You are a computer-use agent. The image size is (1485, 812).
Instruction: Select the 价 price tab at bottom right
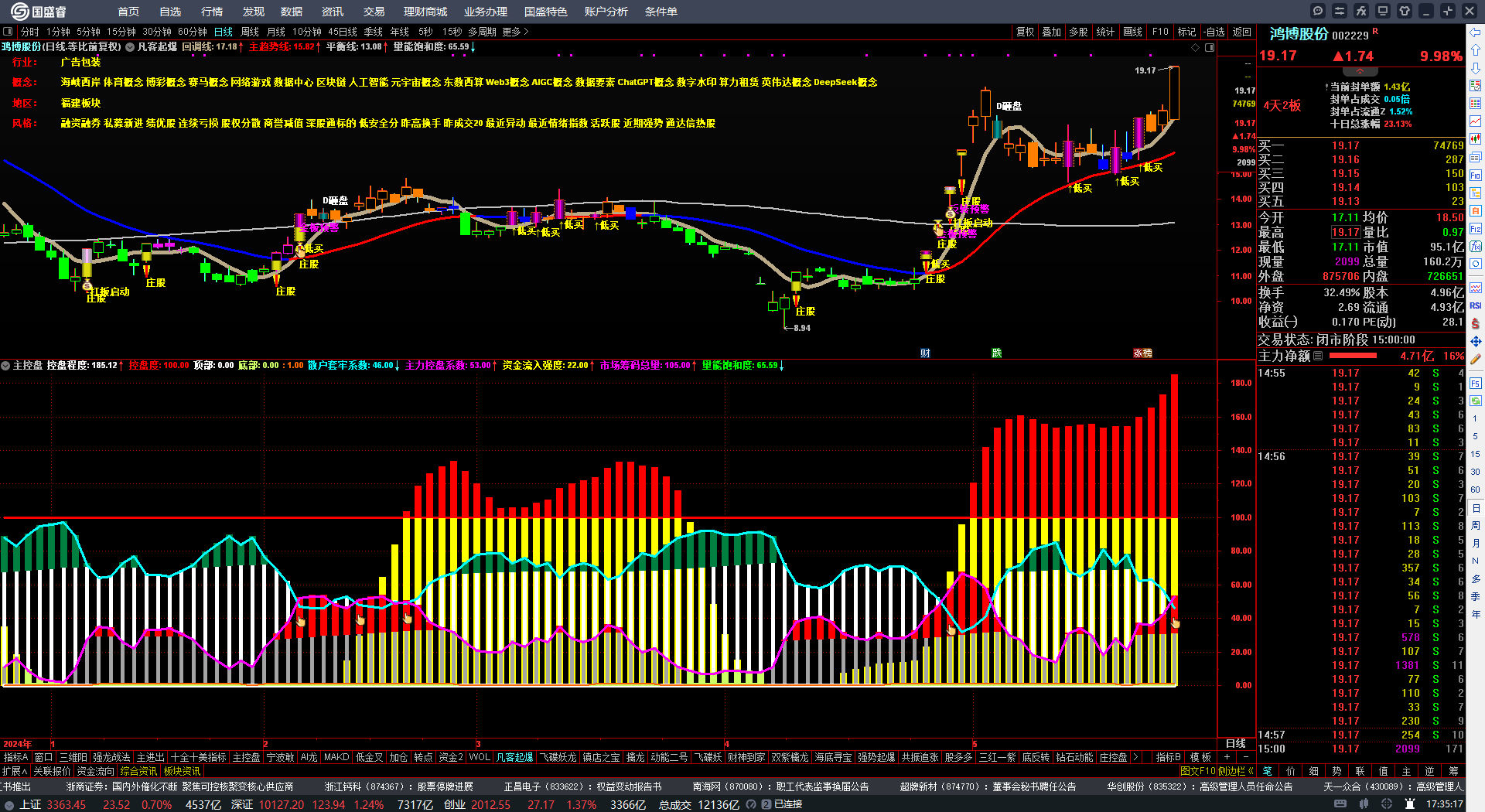point(1291,771)
